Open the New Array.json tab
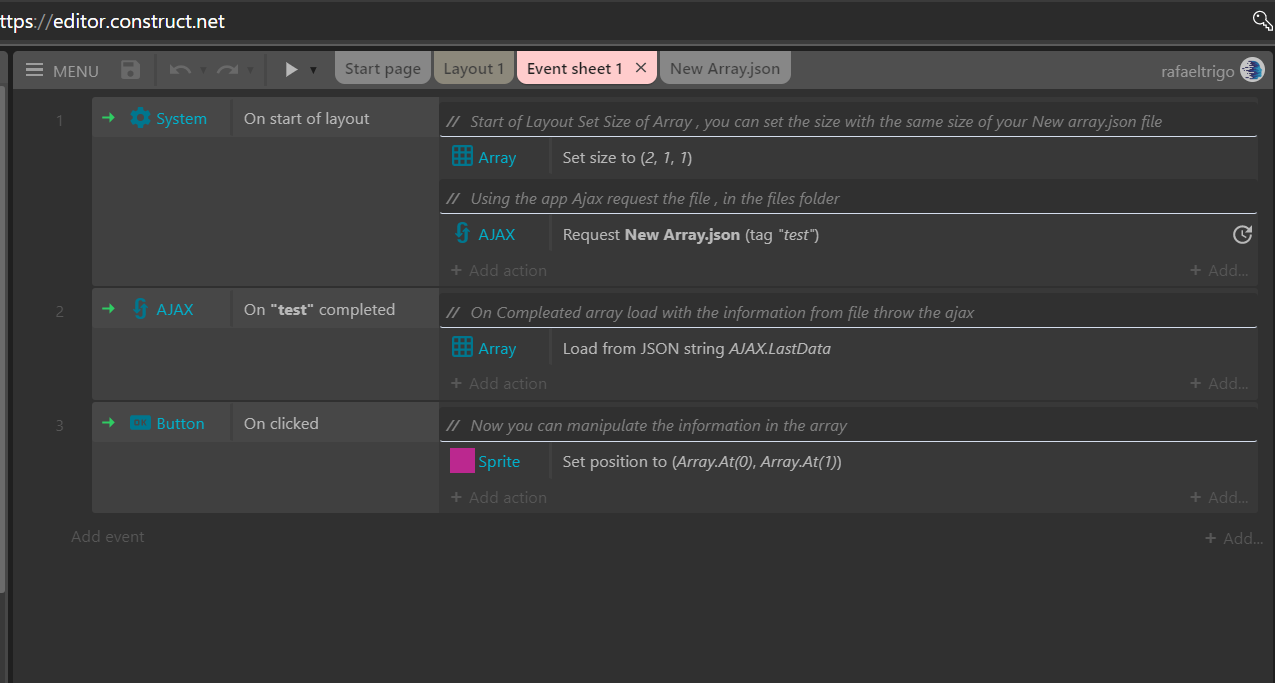 click(x=725, y=69)
